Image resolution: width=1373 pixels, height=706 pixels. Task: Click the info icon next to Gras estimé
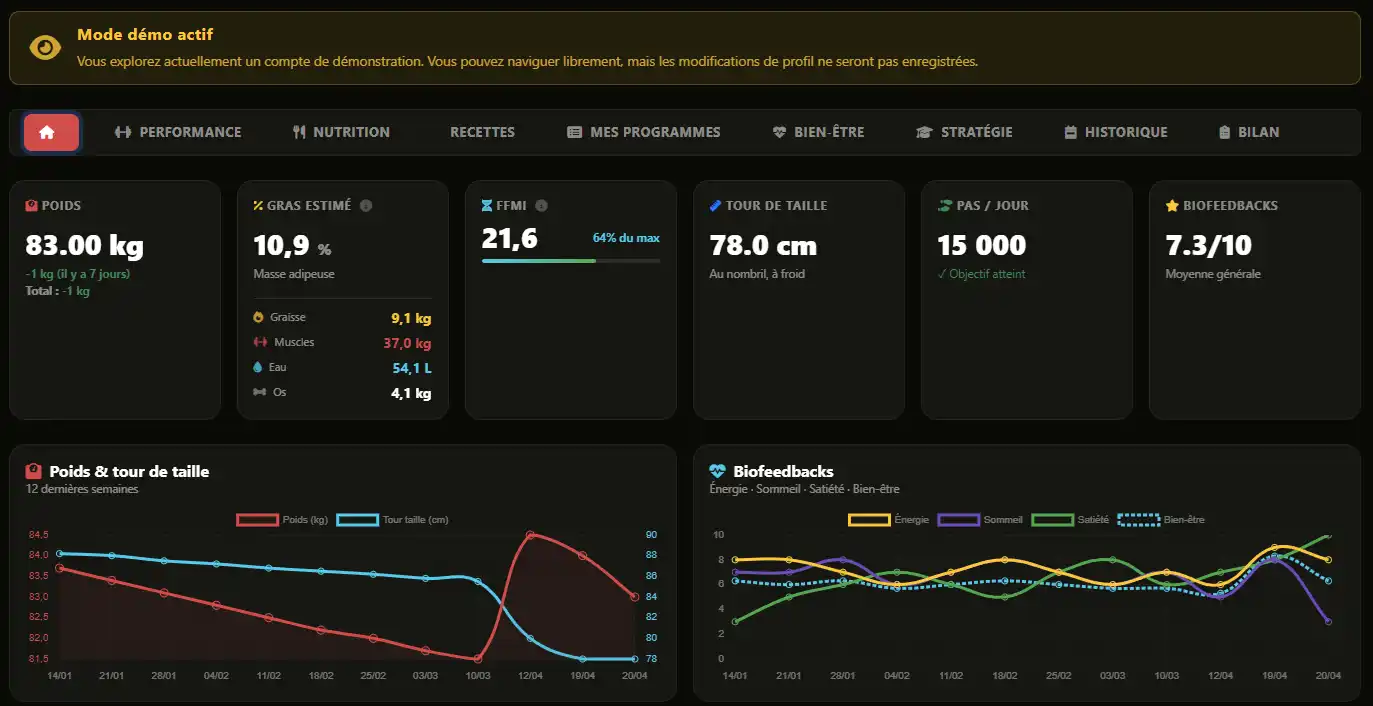[366, 206]
